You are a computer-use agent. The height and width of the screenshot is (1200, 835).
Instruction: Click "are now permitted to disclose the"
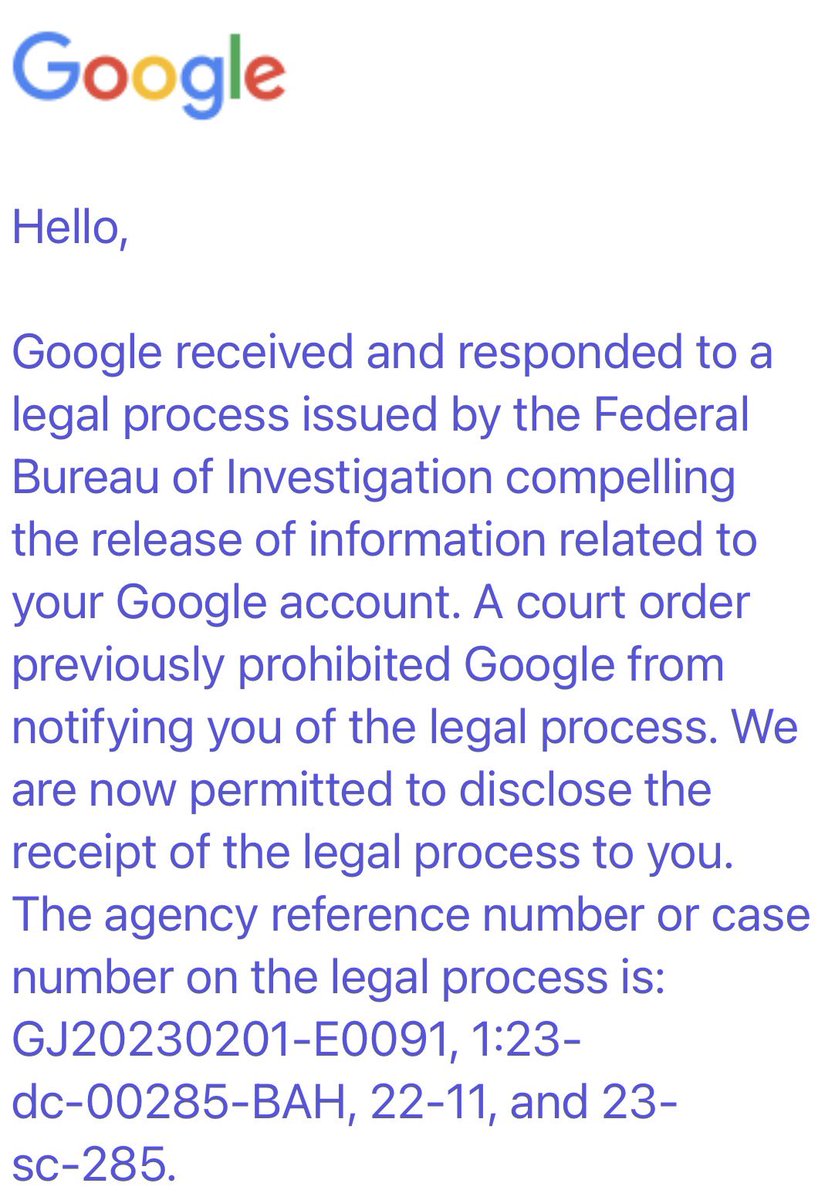[361, 788]
